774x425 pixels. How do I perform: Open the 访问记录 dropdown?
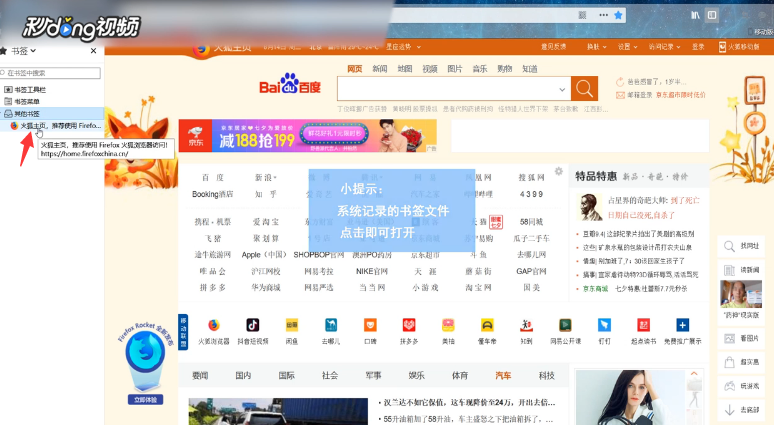click(x=664, y=47)
